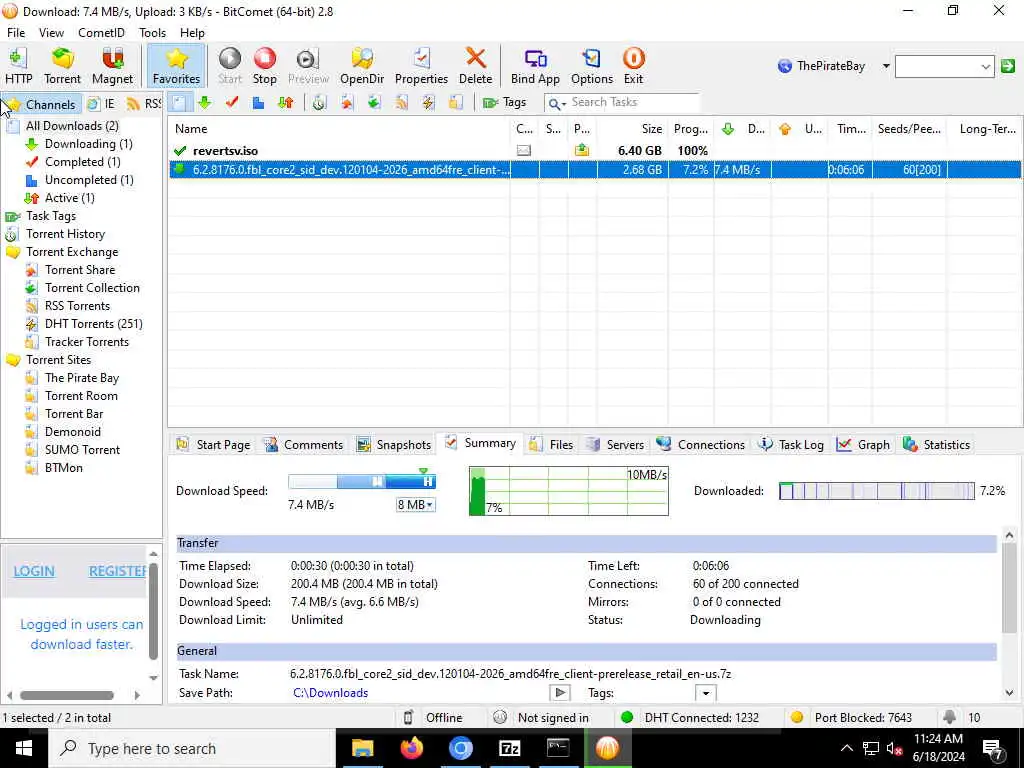Viewport: 1024px width, 768px height.
Task: Open the Options settings icon
Action: [592, 66]
